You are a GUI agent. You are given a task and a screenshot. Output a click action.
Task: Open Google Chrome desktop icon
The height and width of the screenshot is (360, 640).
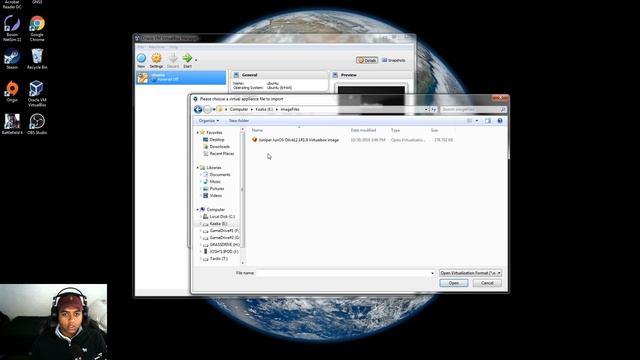37,28
